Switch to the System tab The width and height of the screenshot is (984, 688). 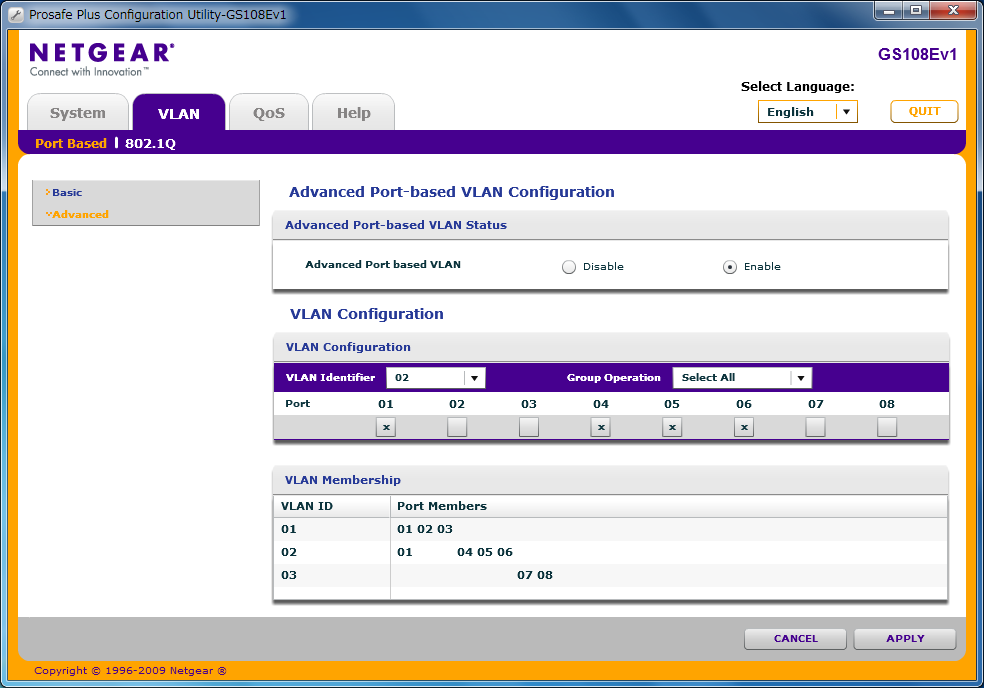point(78,113)
